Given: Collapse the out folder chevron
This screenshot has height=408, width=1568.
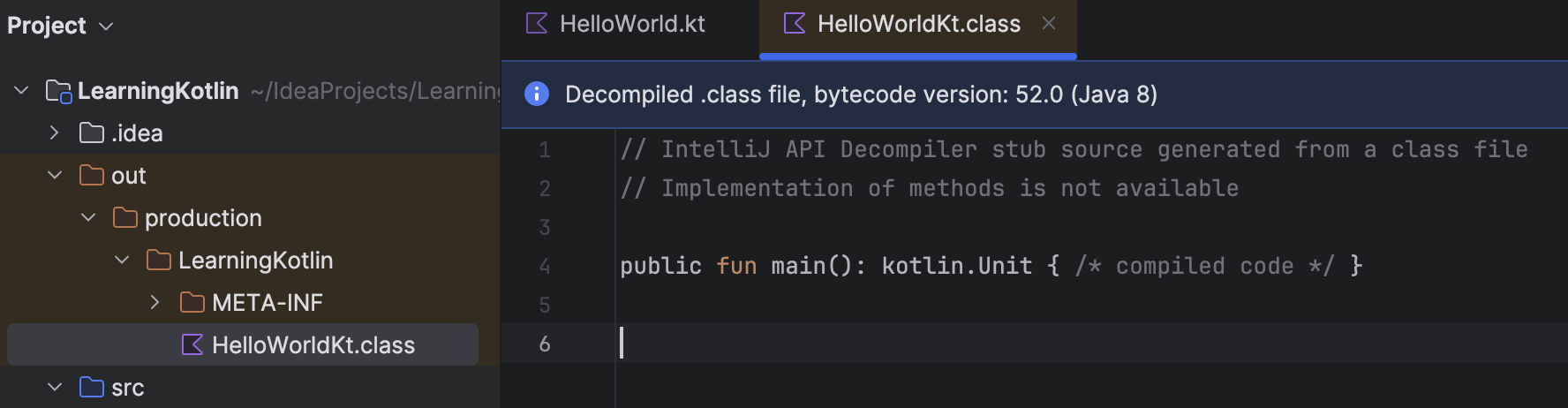Looking at the screenshot, I should tap(55, 176).
